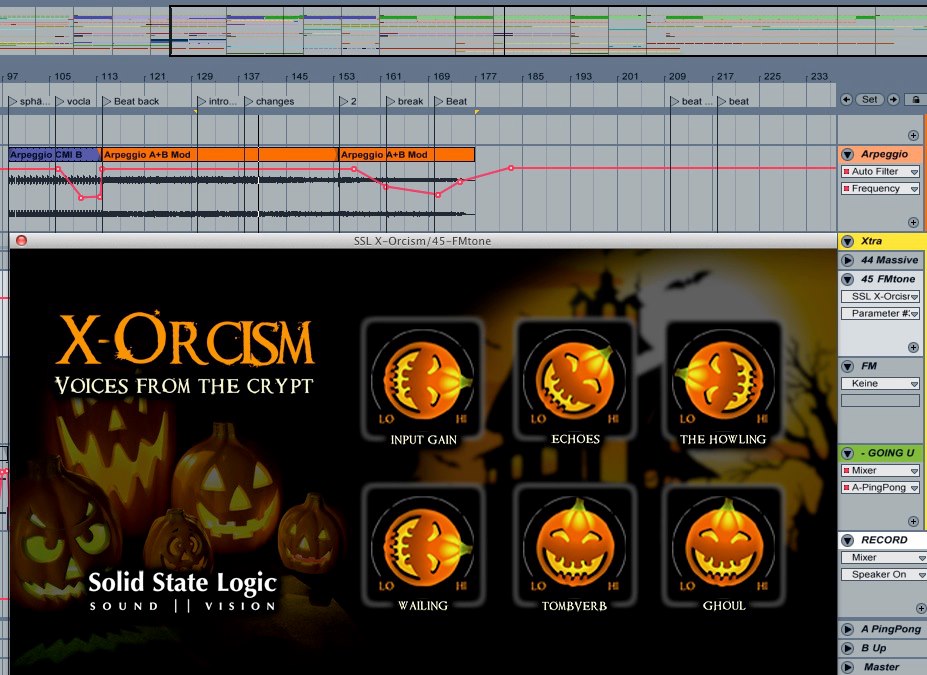The height and width of the screenshot is (675, 927).
Task: Select the 'break' locator
Action: [x=405, y=101]
